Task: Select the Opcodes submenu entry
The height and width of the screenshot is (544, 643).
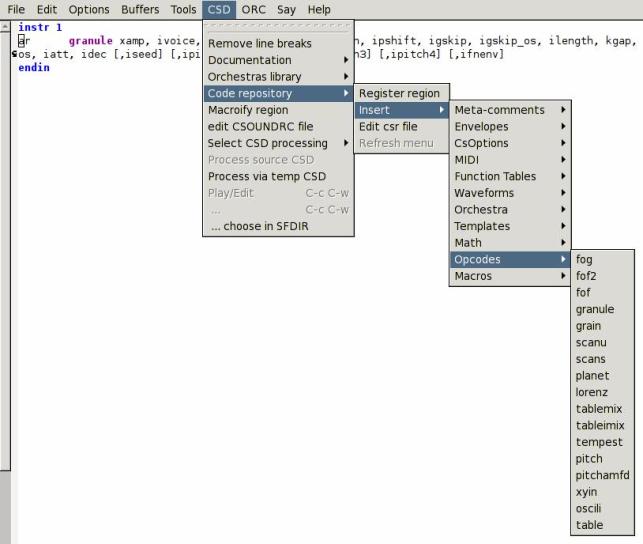Action: [510, 259]
